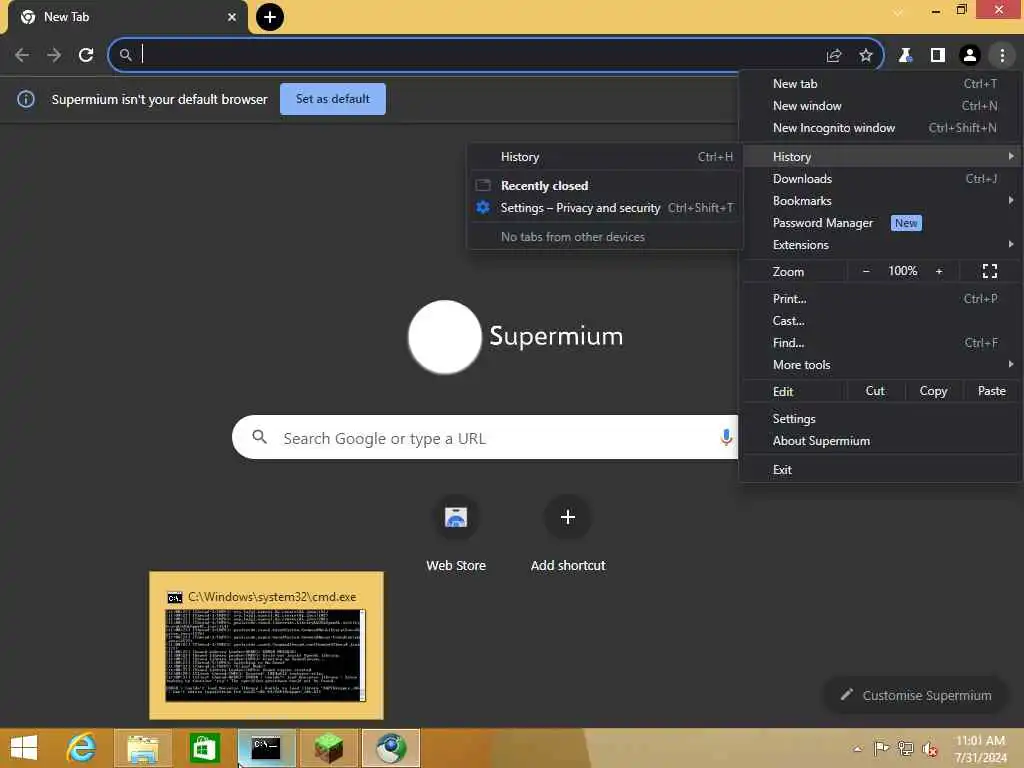The image size is (1024, 768).
Task: Decrease zoom with minus button
Action: tap(866, 271)
